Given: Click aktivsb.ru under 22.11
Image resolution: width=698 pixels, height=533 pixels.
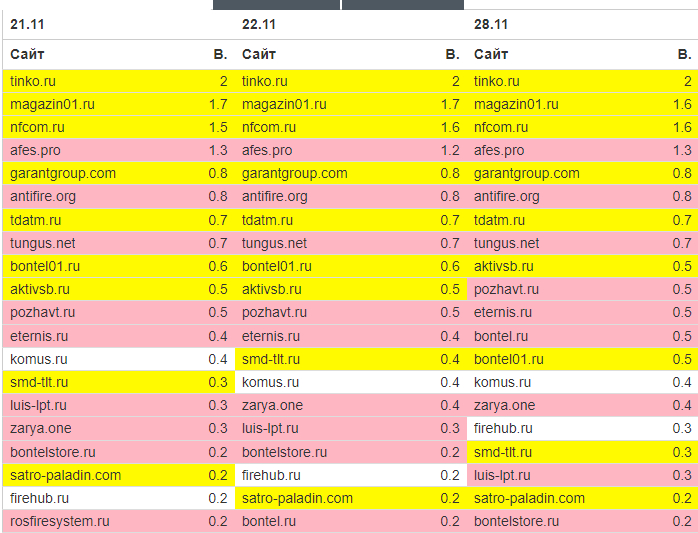Looking at the screenshot, I should pos(272,289).
